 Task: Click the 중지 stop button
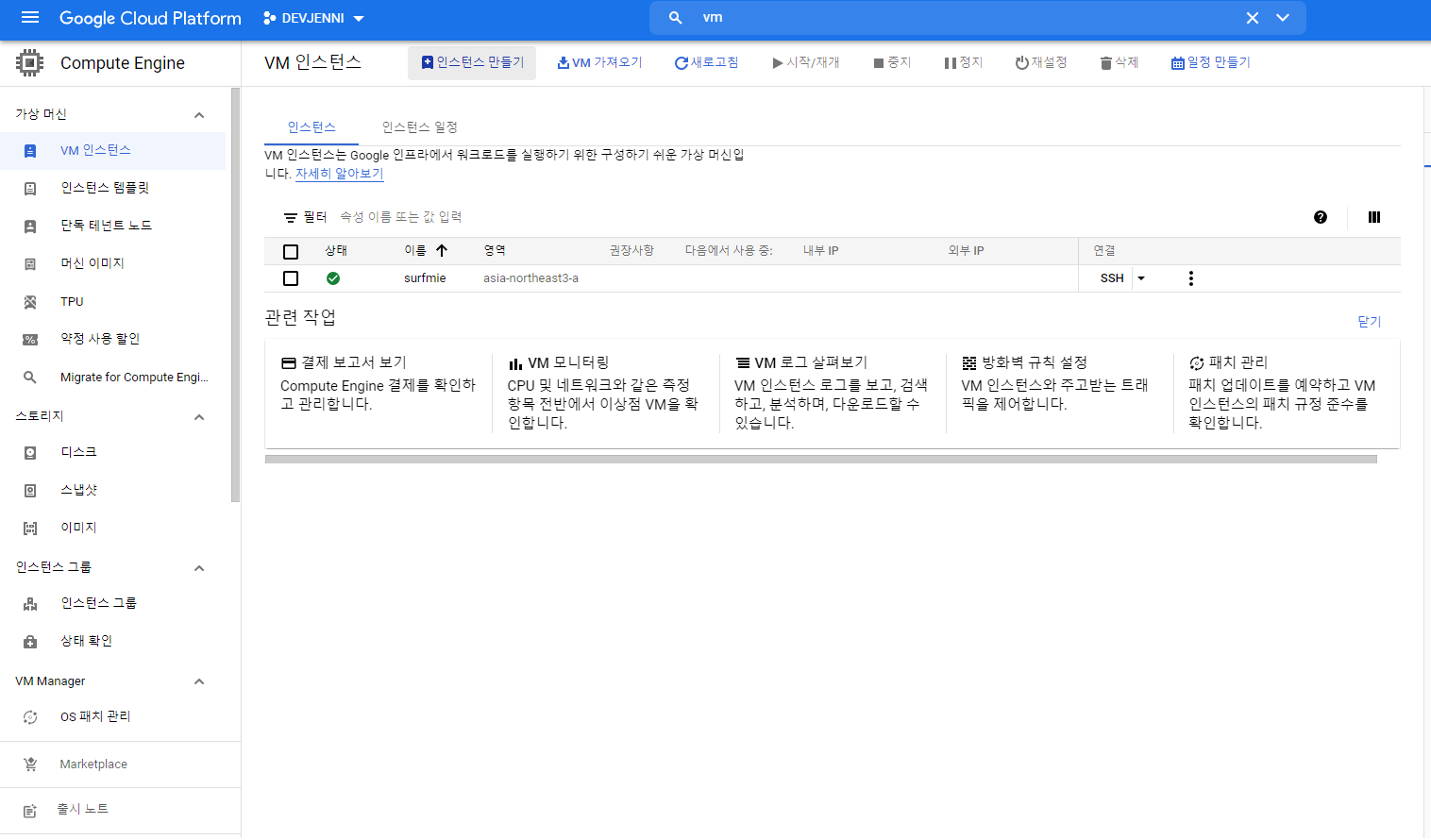[892, 62]
